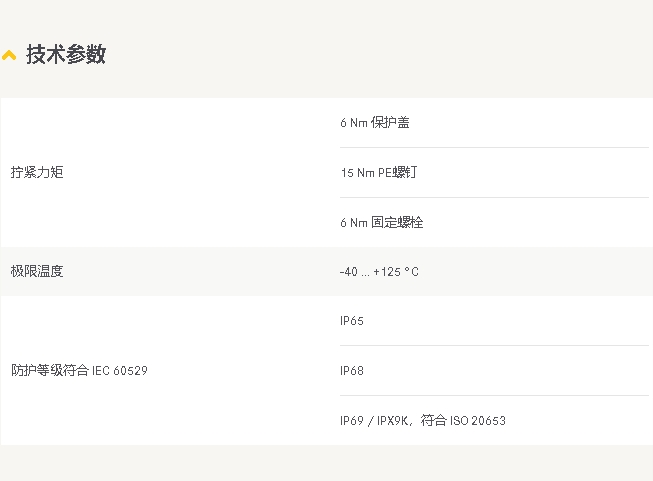The height and width of the screenshot is (481, 653).
Task: Click the word 保护盖
Action: (x=390, y=123)
